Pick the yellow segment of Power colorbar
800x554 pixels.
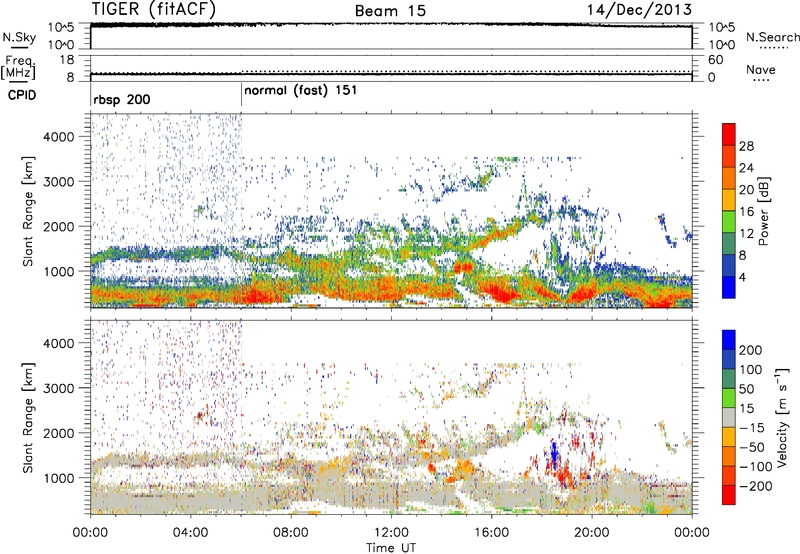[x=729, y=200]
